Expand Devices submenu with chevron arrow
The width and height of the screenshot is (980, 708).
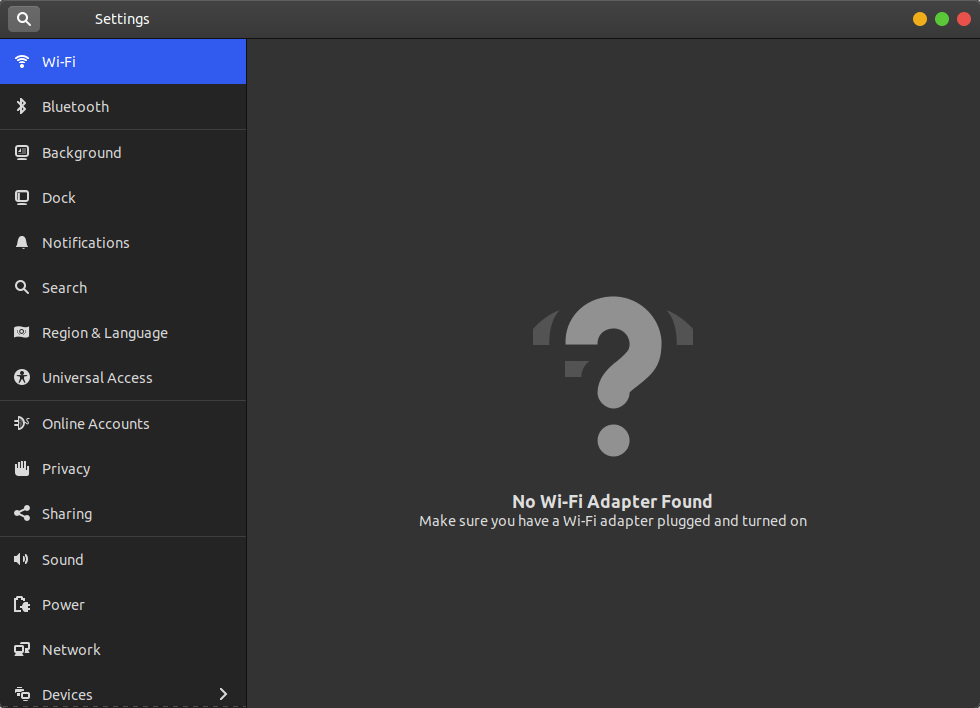[223, 694]
